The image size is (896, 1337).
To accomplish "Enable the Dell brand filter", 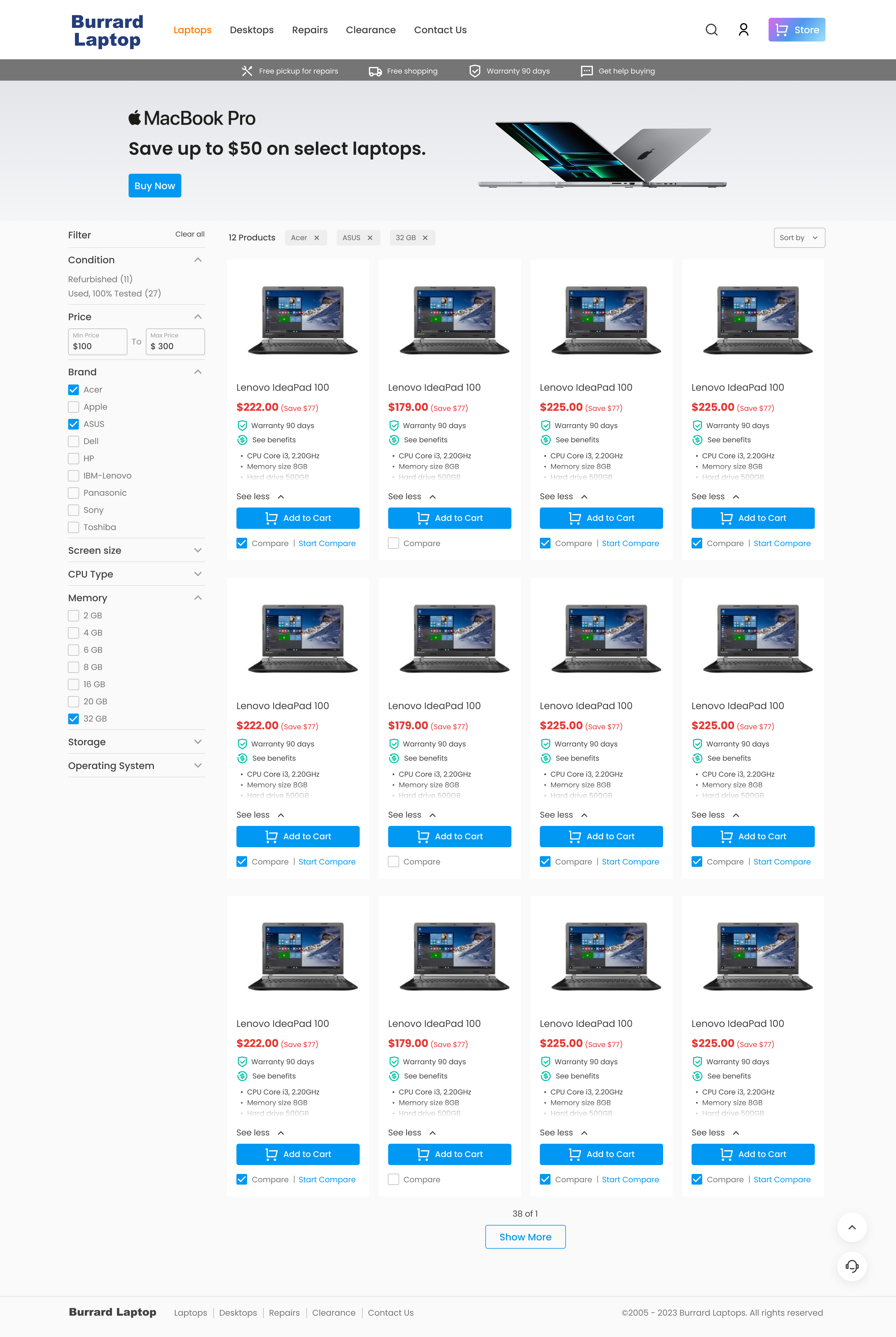I will 73,441.
